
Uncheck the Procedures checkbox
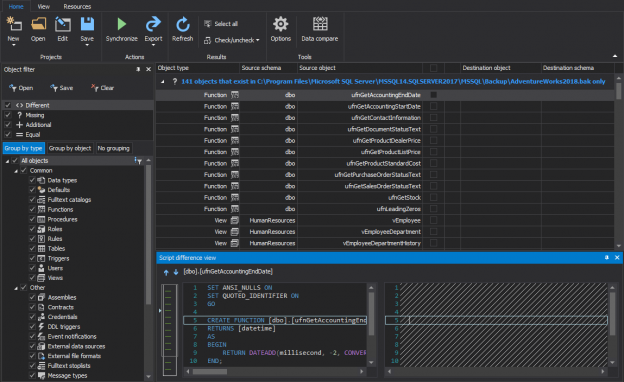click(32, 219)
